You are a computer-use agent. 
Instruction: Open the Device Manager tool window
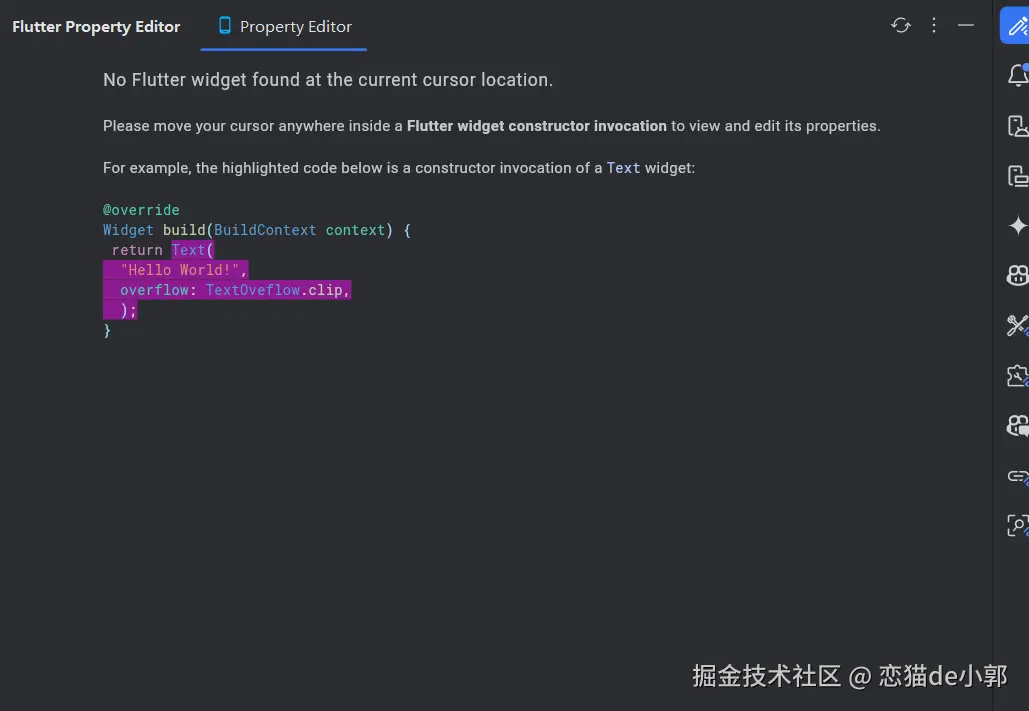point(1017,126)
